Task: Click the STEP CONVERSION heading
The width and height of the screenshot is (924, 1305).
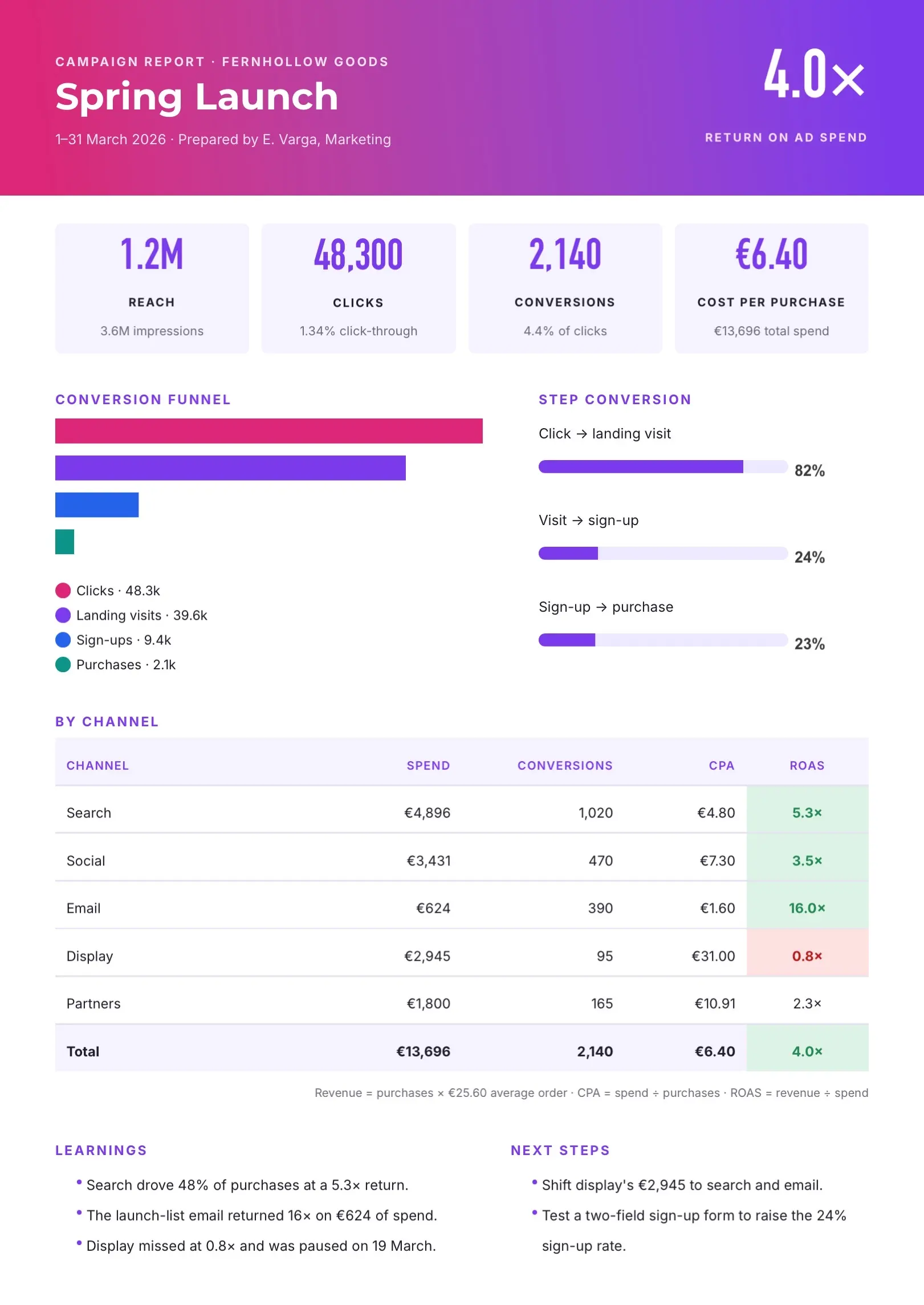Action: (x=615, y=400)
